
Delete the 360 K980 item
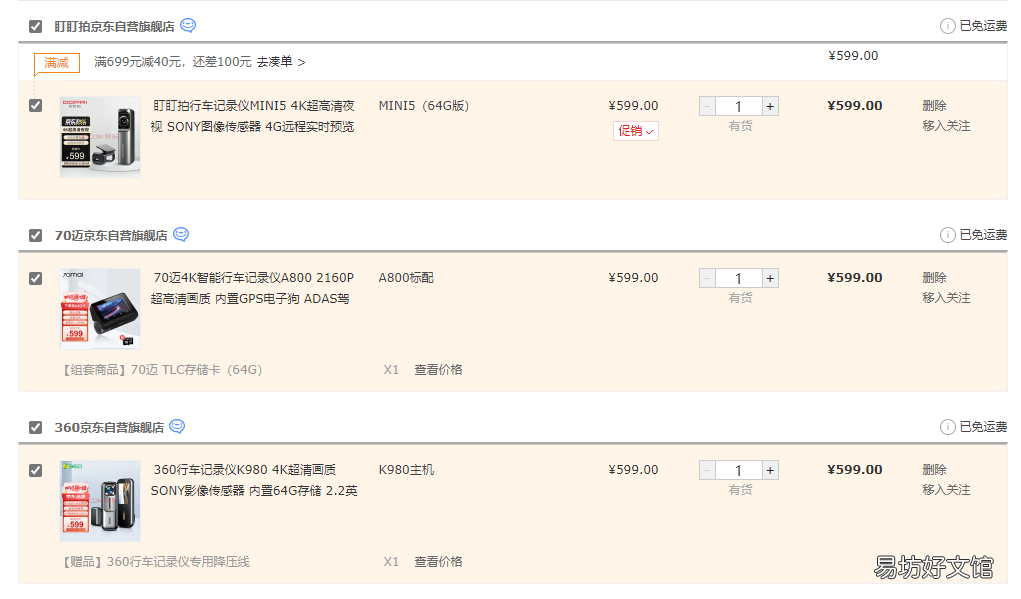pyautogui.click(x=934, y=469)
